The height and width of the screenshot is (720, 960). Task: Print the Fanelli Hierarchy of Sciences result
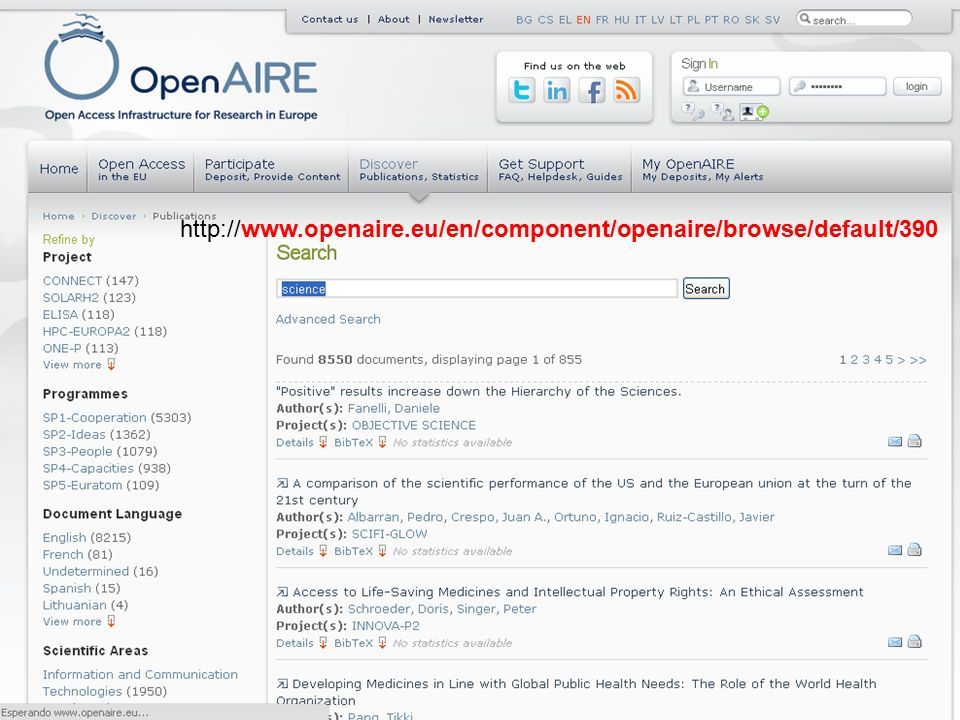[x=915, y=441]
